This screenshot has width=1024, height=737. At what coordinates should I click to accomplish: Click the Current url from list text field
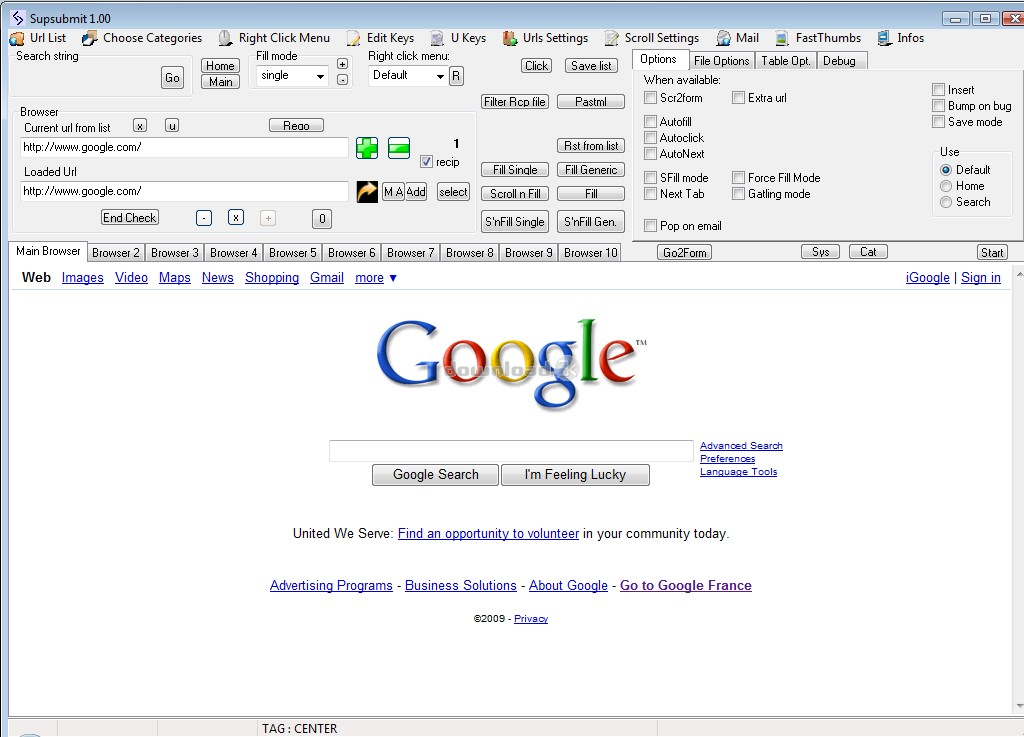tap(184, 148)
